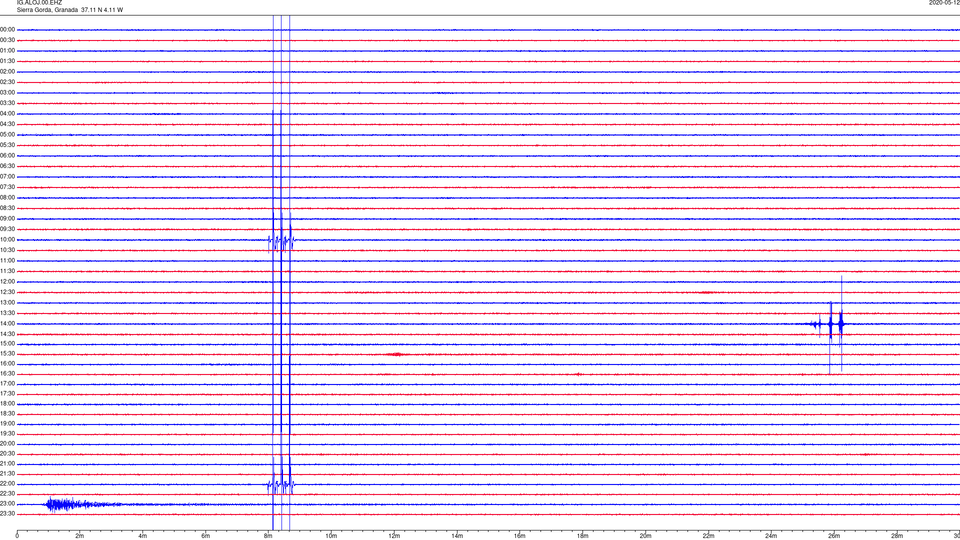The height and width of the screenshot is (540, 960).
Task: Click the 26m axis tick label
Action: click(834, 536)
